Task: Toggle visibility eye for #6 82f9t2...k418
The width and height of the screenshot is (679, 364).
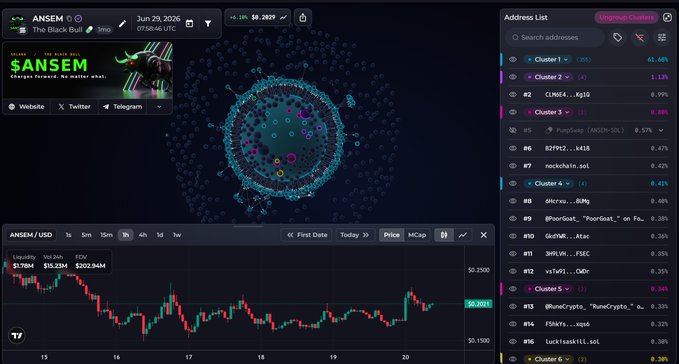Action: (513, 148)
